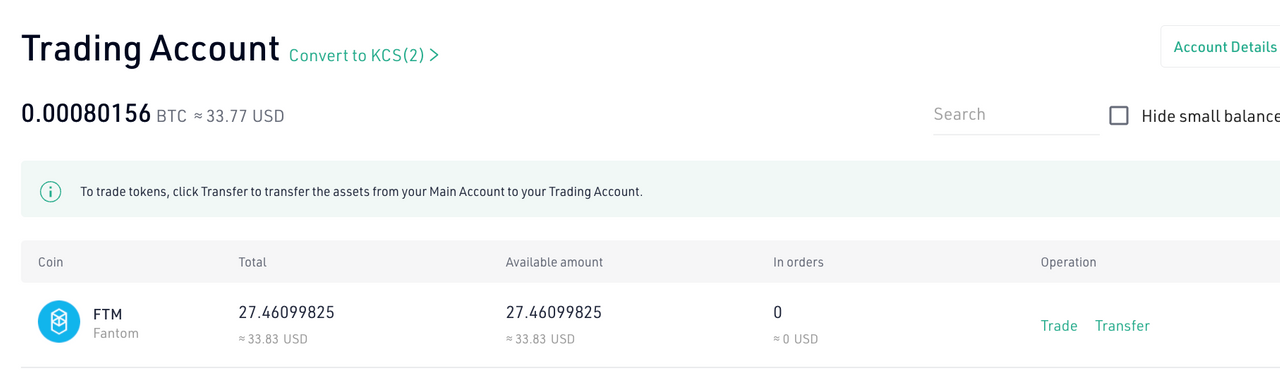Click the transfer instructions info banner text

click(x=361, y=191)
